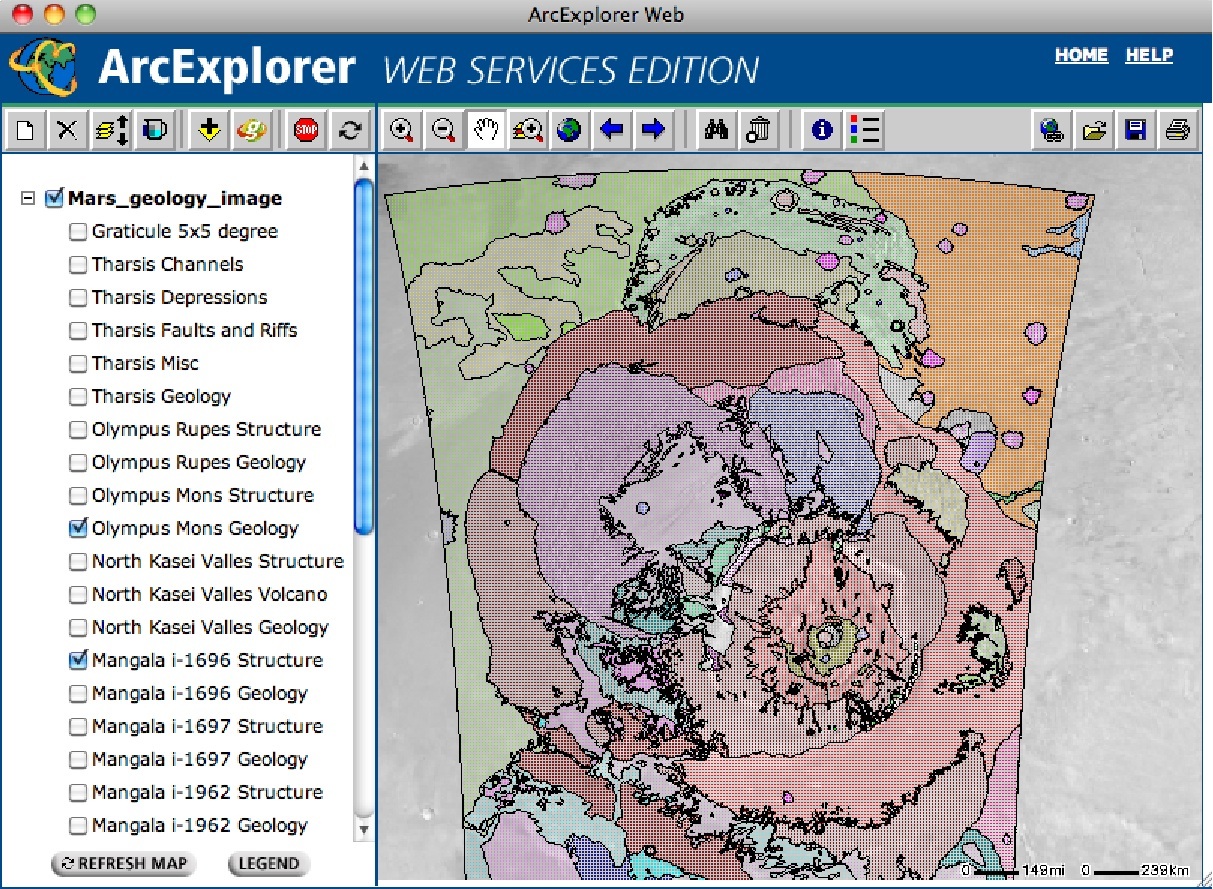Screen dimensions: 1213x889
Task: Check the Mangala i-1697 Structure checkbox
Action: click(77, 727)
